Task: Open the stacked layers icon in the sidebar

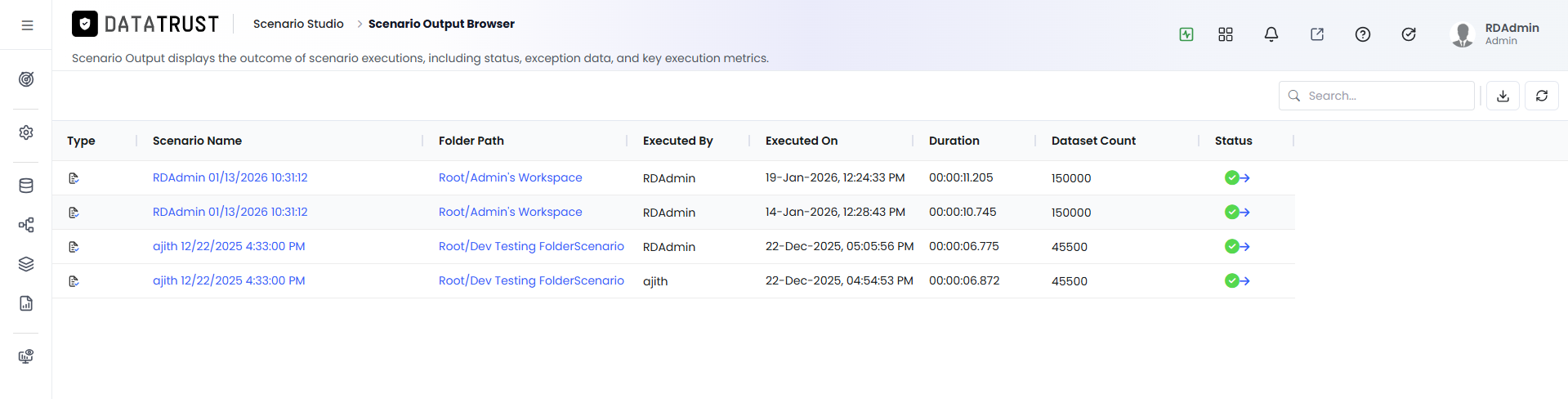Action: (26, 264)
